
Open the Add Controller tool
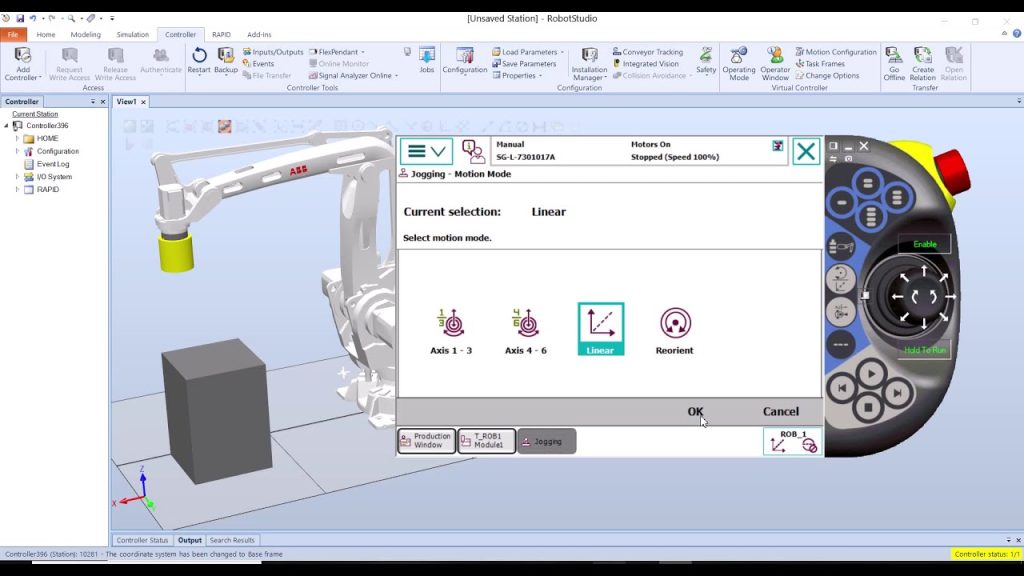pos(22,64)
